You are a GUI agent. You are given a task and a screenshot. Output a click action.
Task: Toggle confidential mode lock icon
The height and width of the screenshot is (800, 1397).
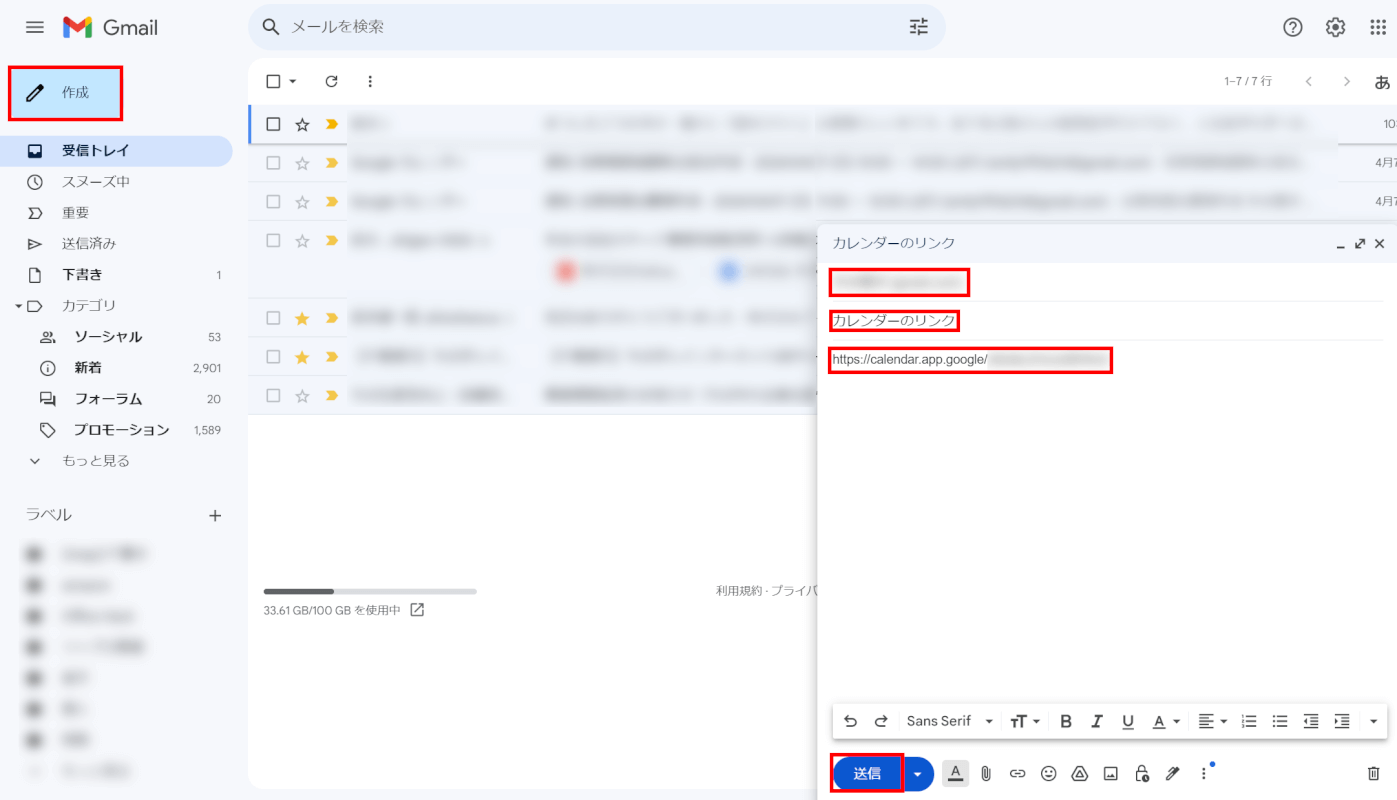(1141, 773)
